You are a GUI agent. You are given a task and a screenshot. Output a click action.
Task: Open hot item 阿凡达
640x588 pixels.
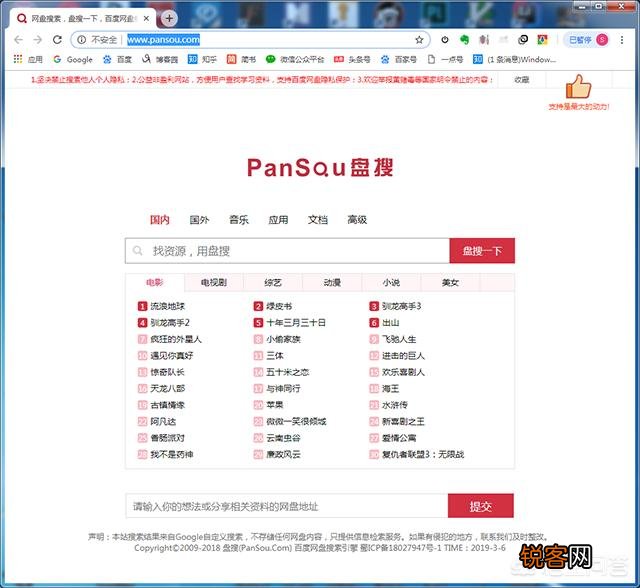click(x=163, y=421)
